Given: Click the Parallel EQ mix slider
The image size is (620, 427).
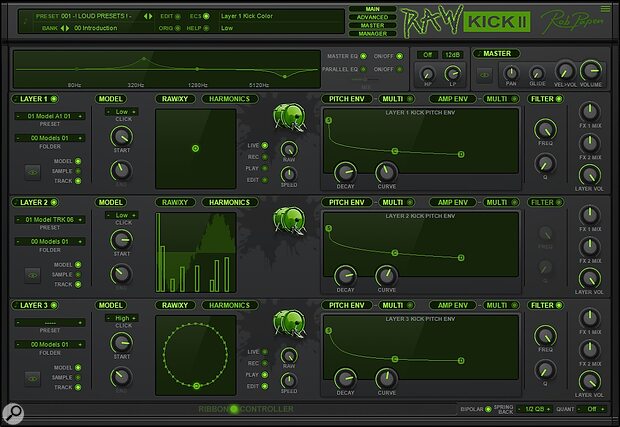Looking at the screenshot, I should pos(366,79).
